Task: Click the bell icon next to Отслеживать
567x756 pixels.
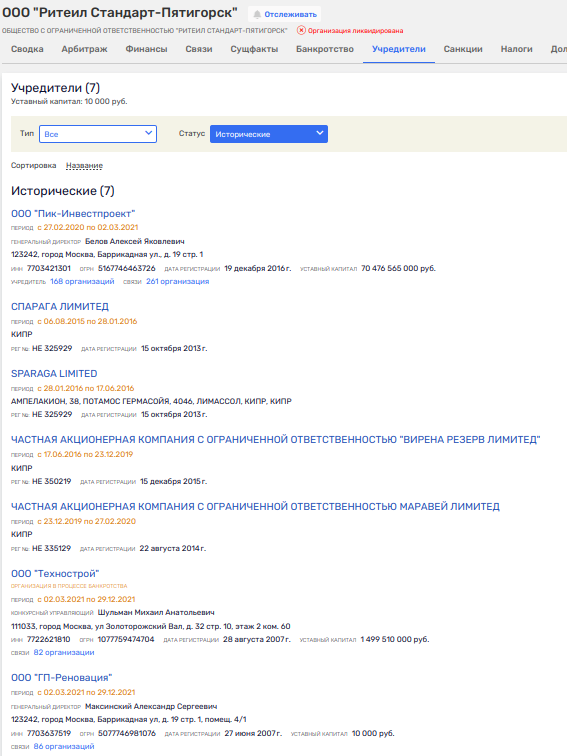Action: (257, 14)
